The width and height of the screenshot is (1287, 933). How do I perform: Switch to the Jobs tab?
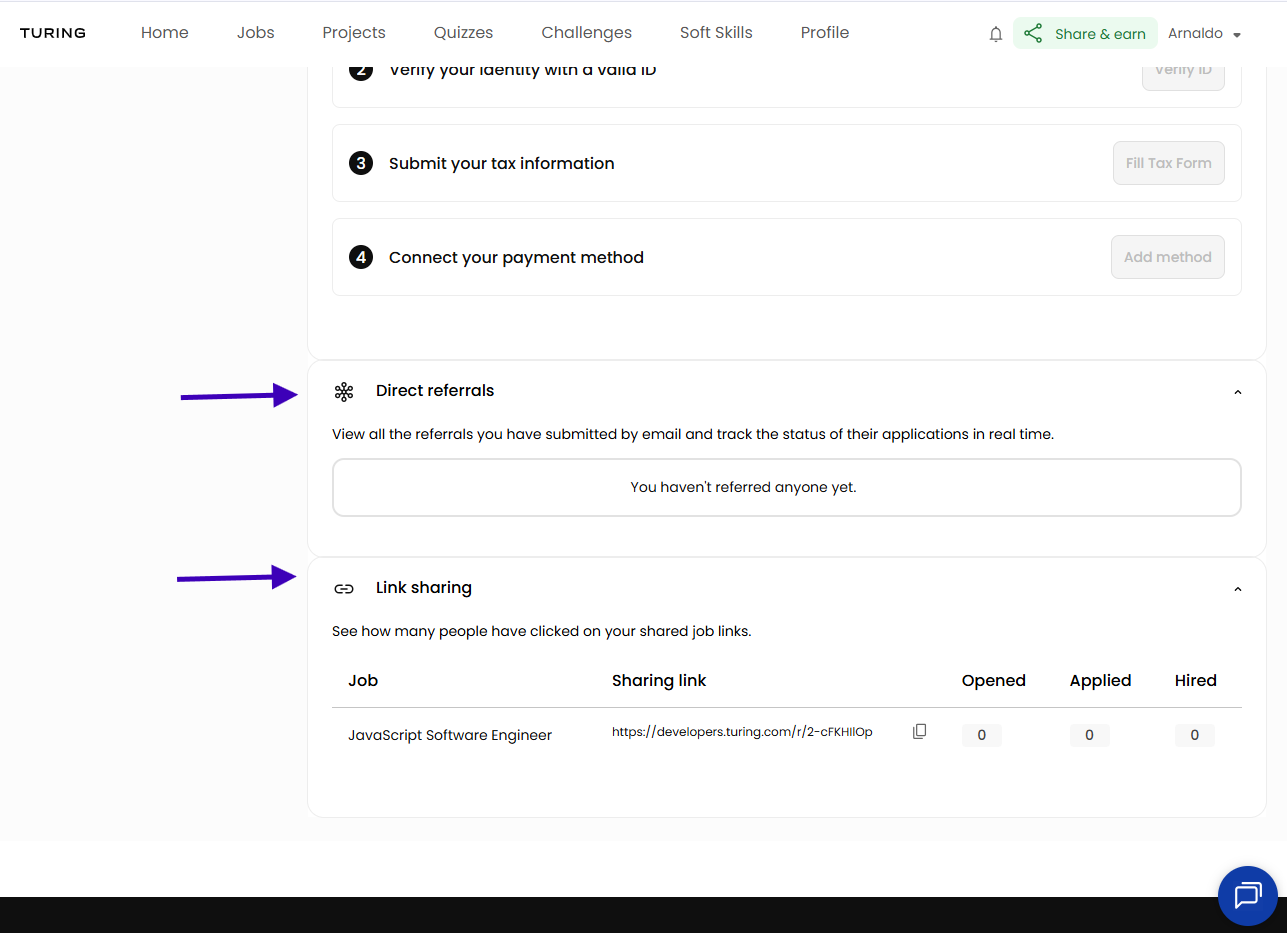click(255, 32)
